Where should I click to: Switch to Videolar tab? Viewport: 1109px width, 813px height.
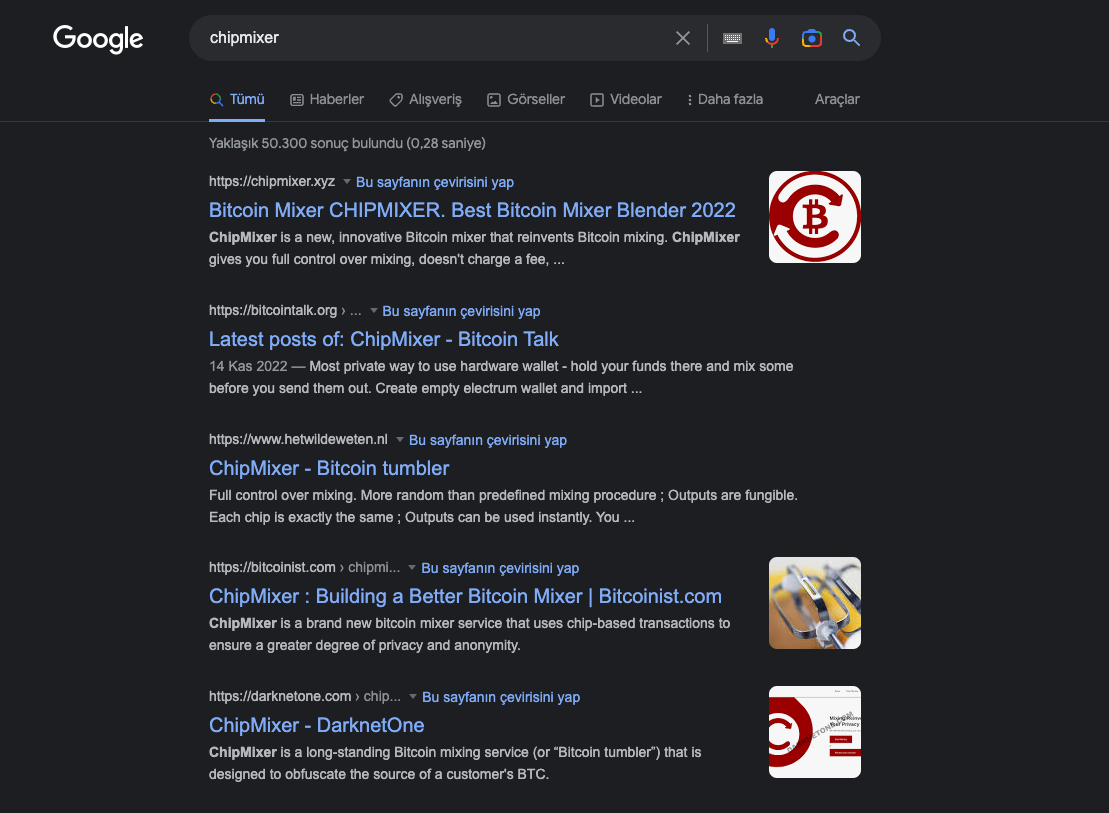pyautogui.click(x=626, y=100)
